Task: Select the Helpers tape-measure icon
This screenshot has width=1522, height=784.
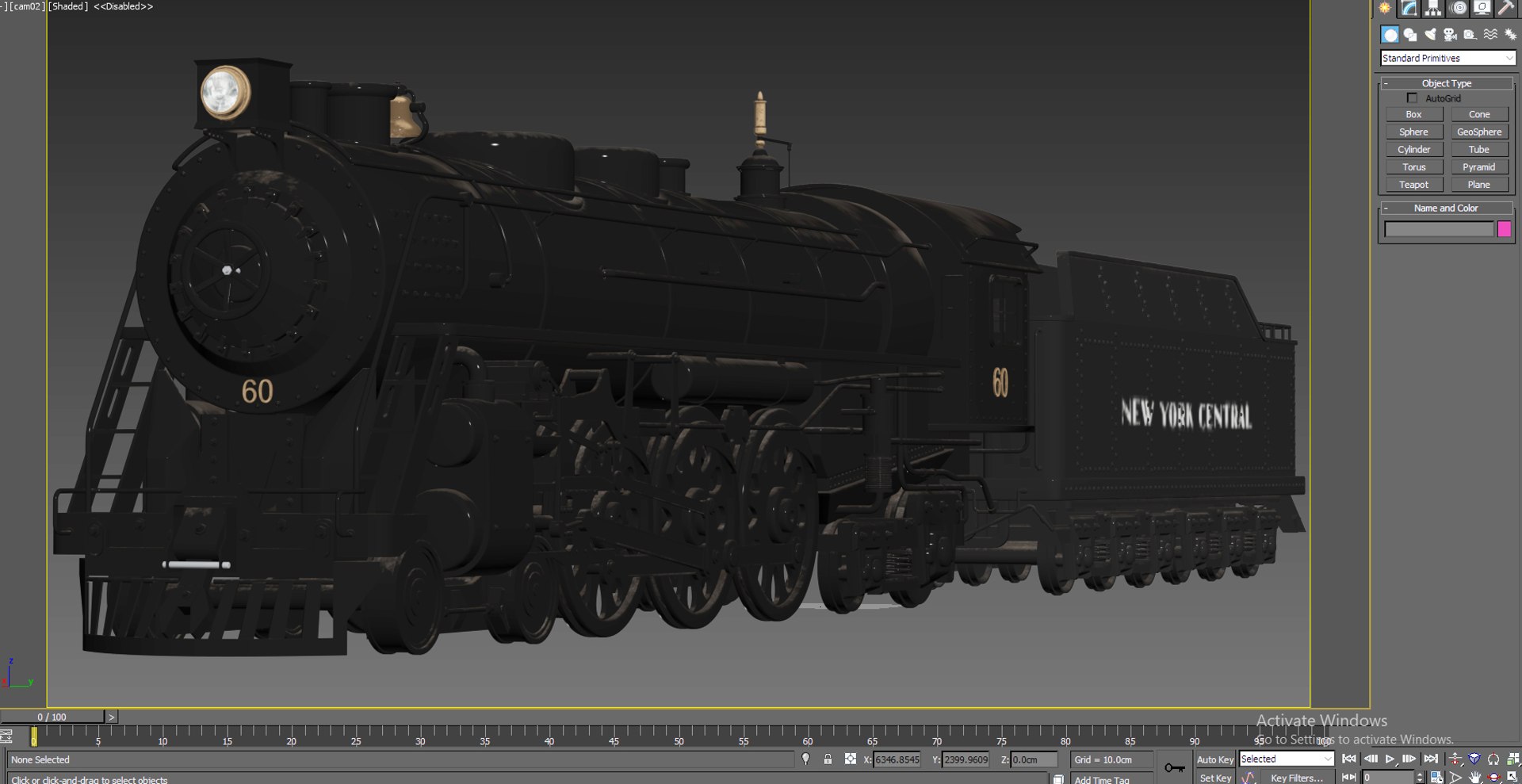Action: [1470, 35]
